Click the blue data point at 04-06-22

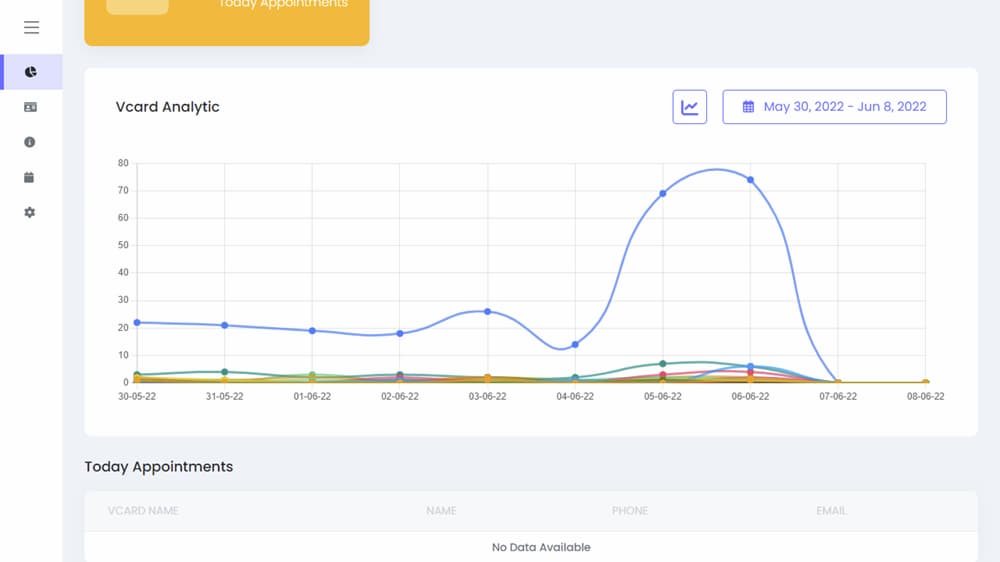[x=575, y=344]
